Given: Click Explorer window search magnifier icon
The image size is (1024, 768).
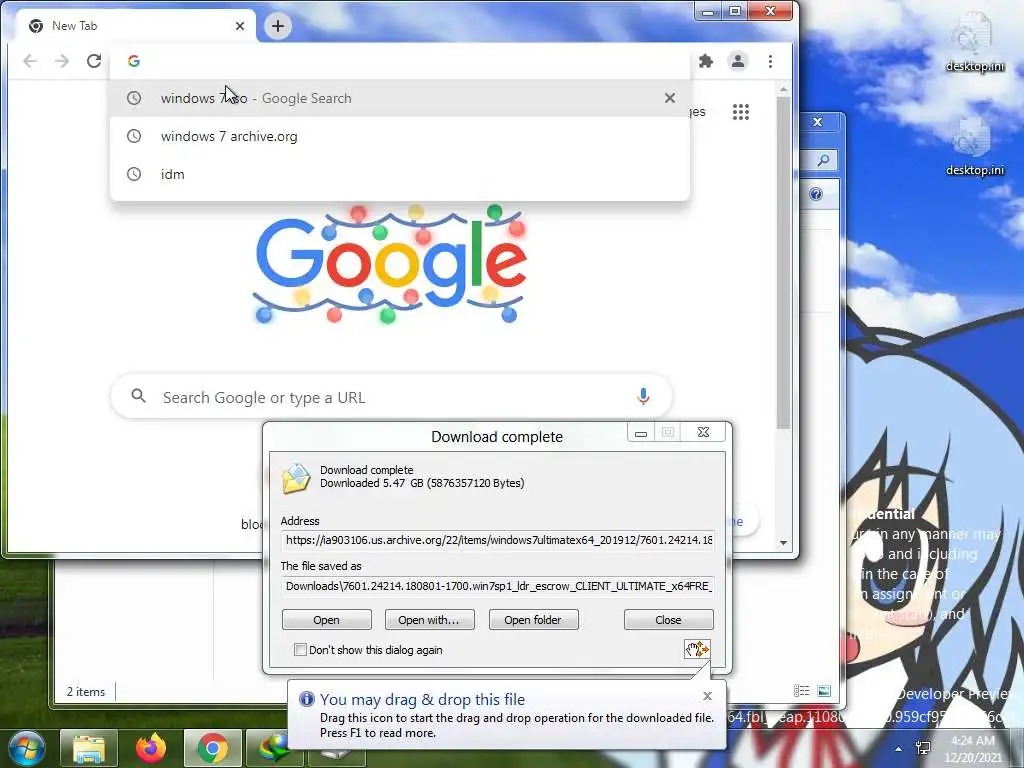Looking at the screenshot, I should pos(824,160).
